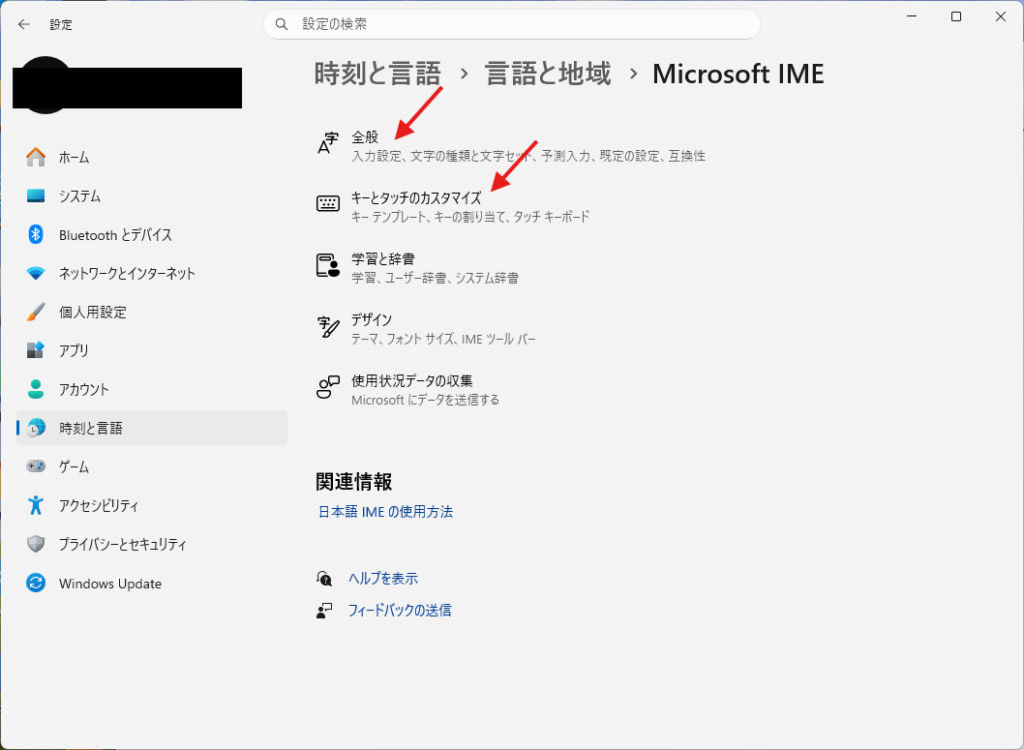This screenshot has width=1024, height=750.
Task: Open デザイン settings
Action: click(426, 328)
